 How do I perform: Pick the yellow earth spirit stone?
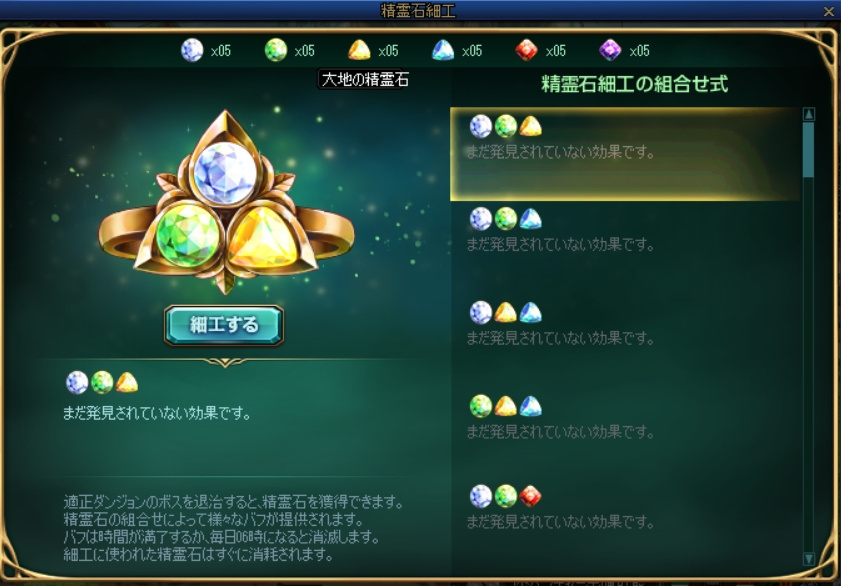[x=359, y=50]
